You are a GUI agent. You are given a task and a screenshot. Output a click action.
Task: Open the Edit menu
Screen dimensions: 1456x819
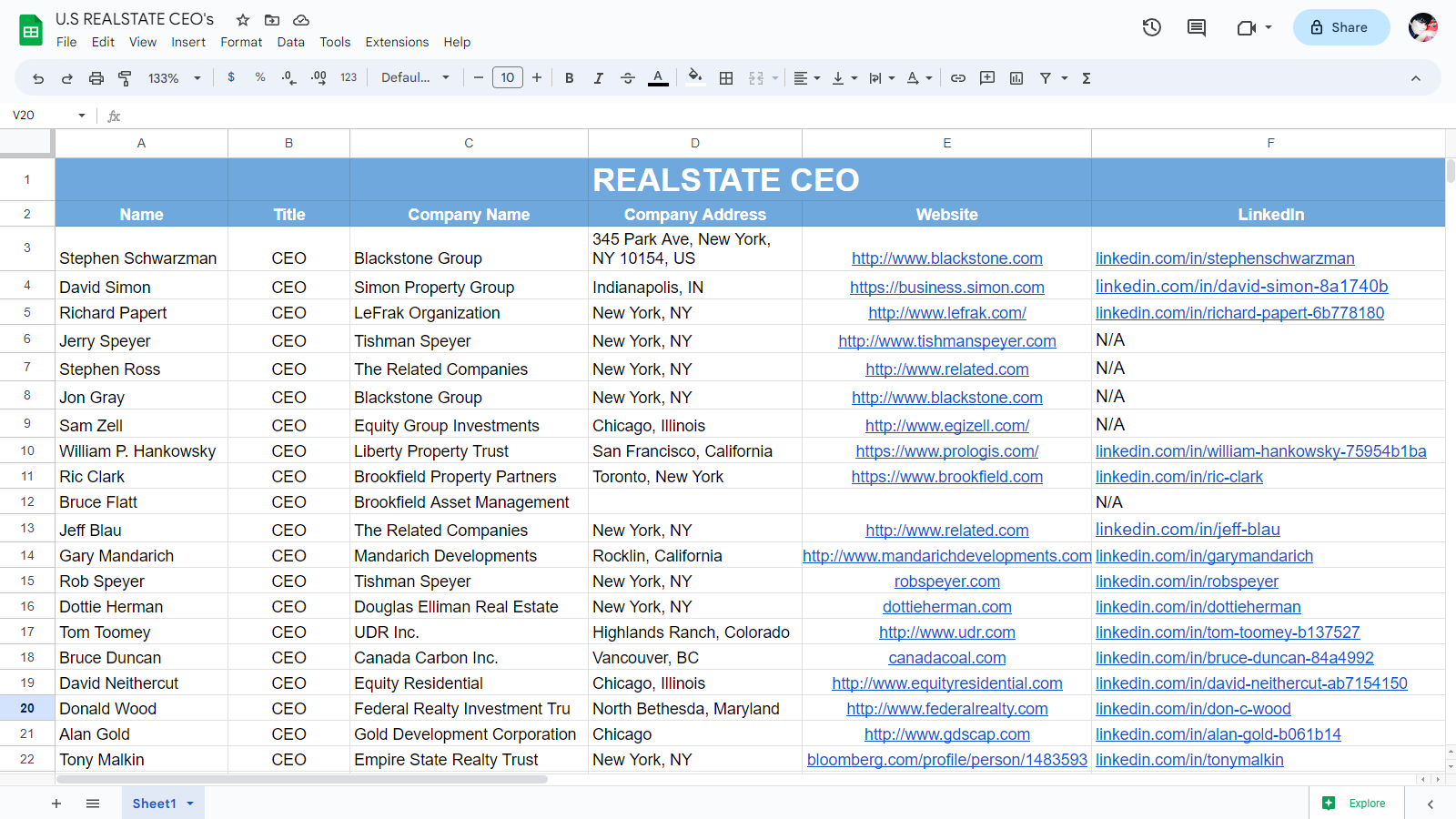103,42
